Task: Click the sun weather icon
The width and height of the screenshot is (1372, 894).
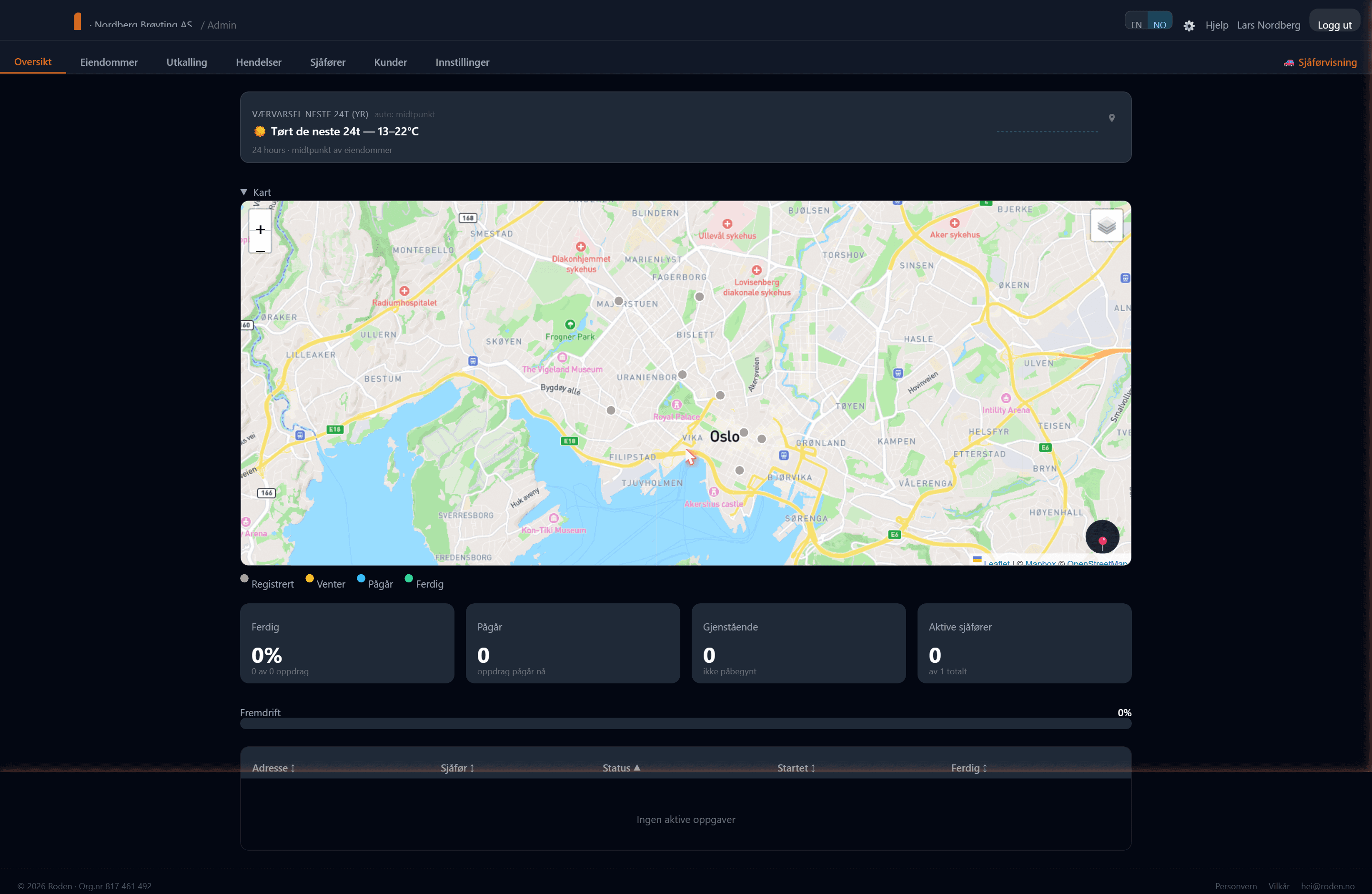Action: (260, 132)
